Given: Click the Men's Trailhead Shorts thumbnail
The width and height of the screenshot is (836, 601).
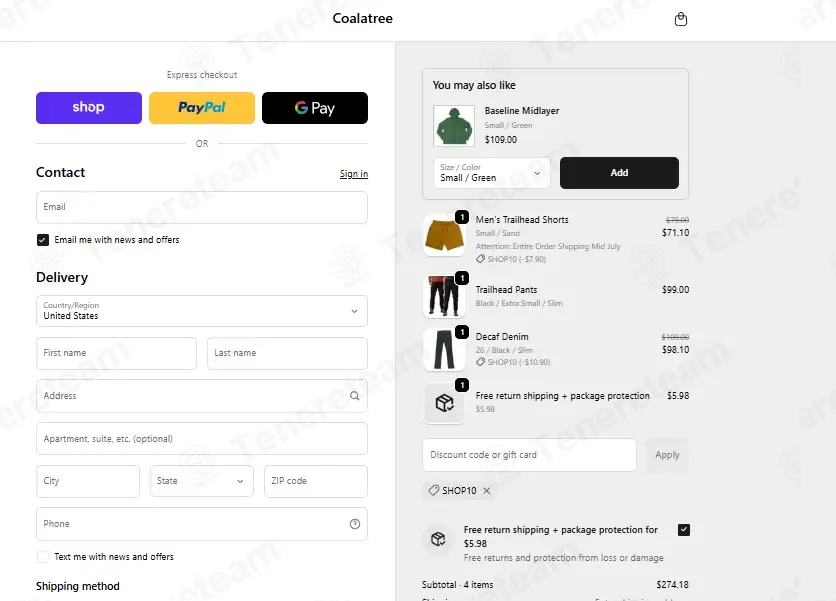Looking at the screenshot, I should 444,235.
